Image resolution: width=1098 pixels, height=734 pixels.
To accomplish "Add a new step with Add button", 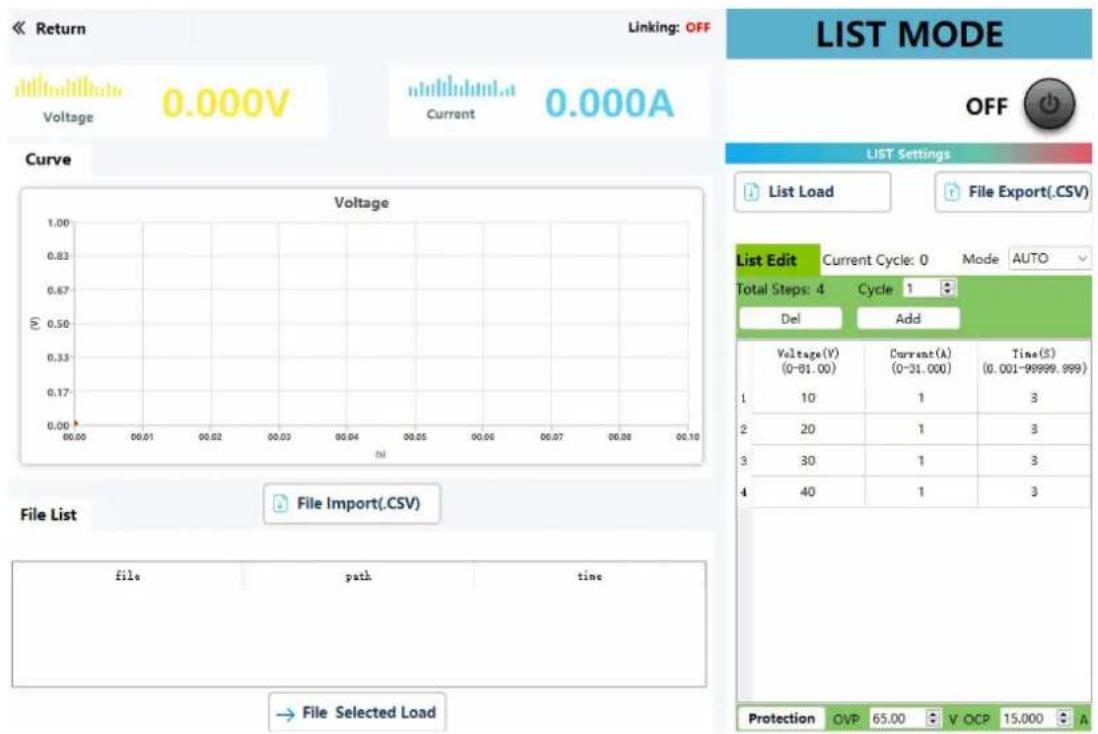I will point(908,319).
